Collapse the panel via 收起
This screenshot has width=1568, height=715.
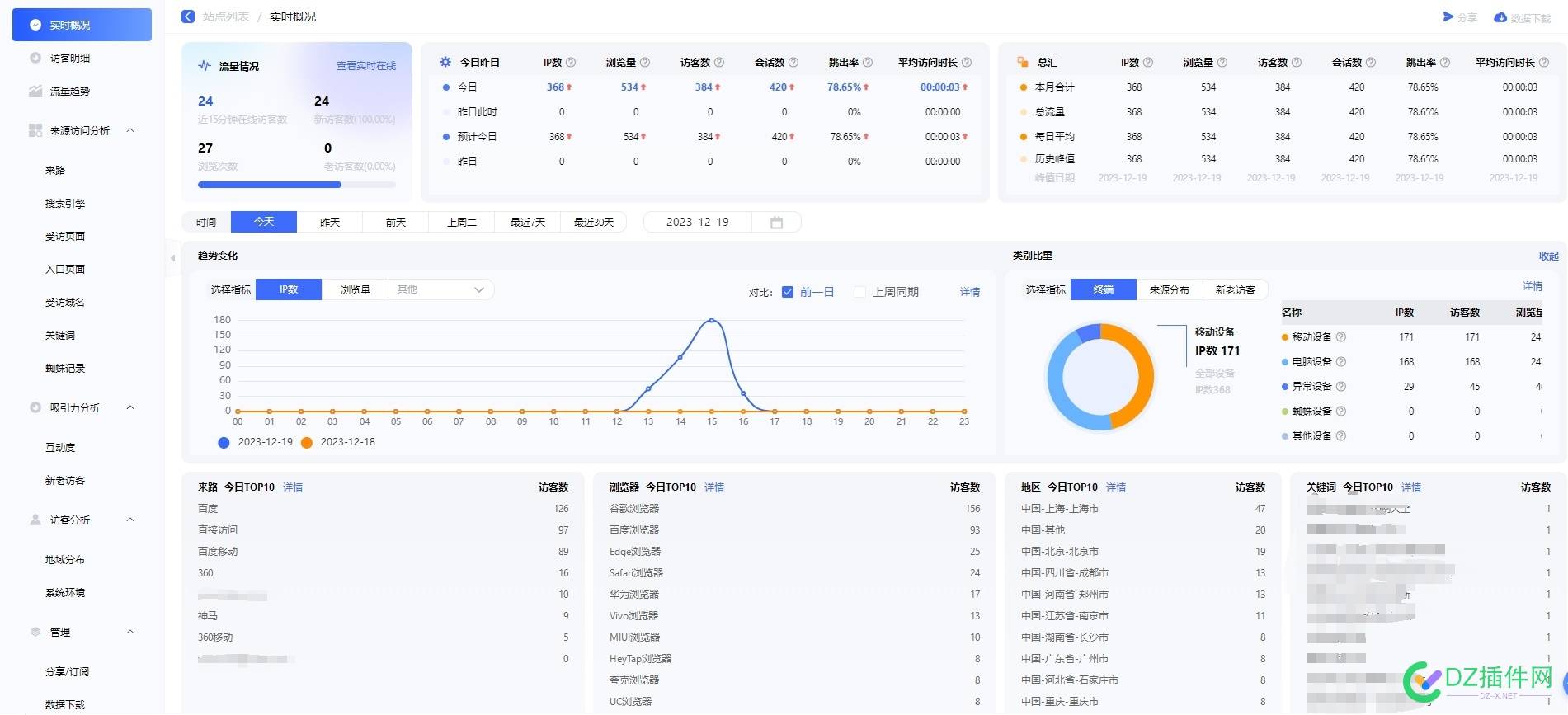[1549, 256]
